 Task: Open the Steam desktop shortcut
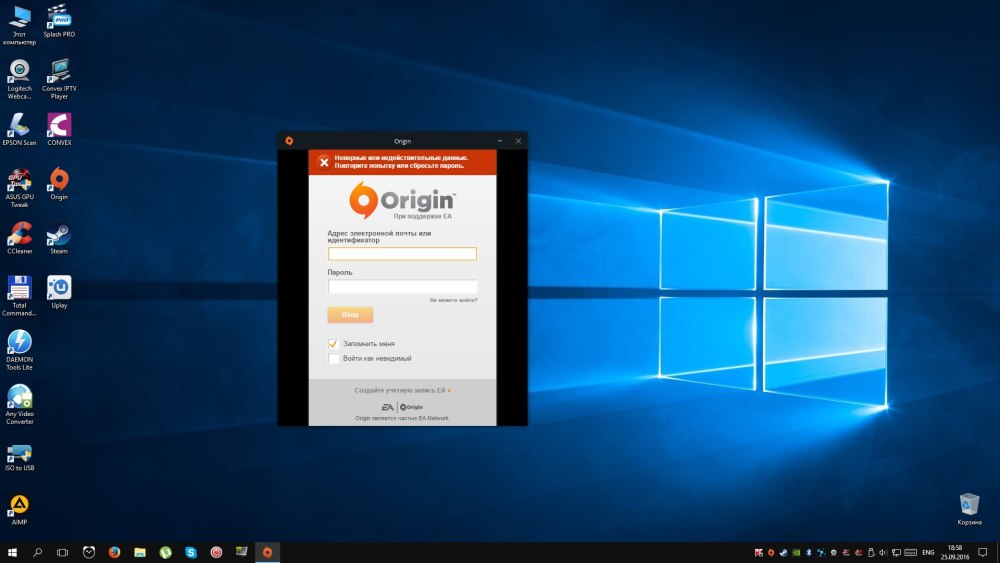(x=59, y=238)
